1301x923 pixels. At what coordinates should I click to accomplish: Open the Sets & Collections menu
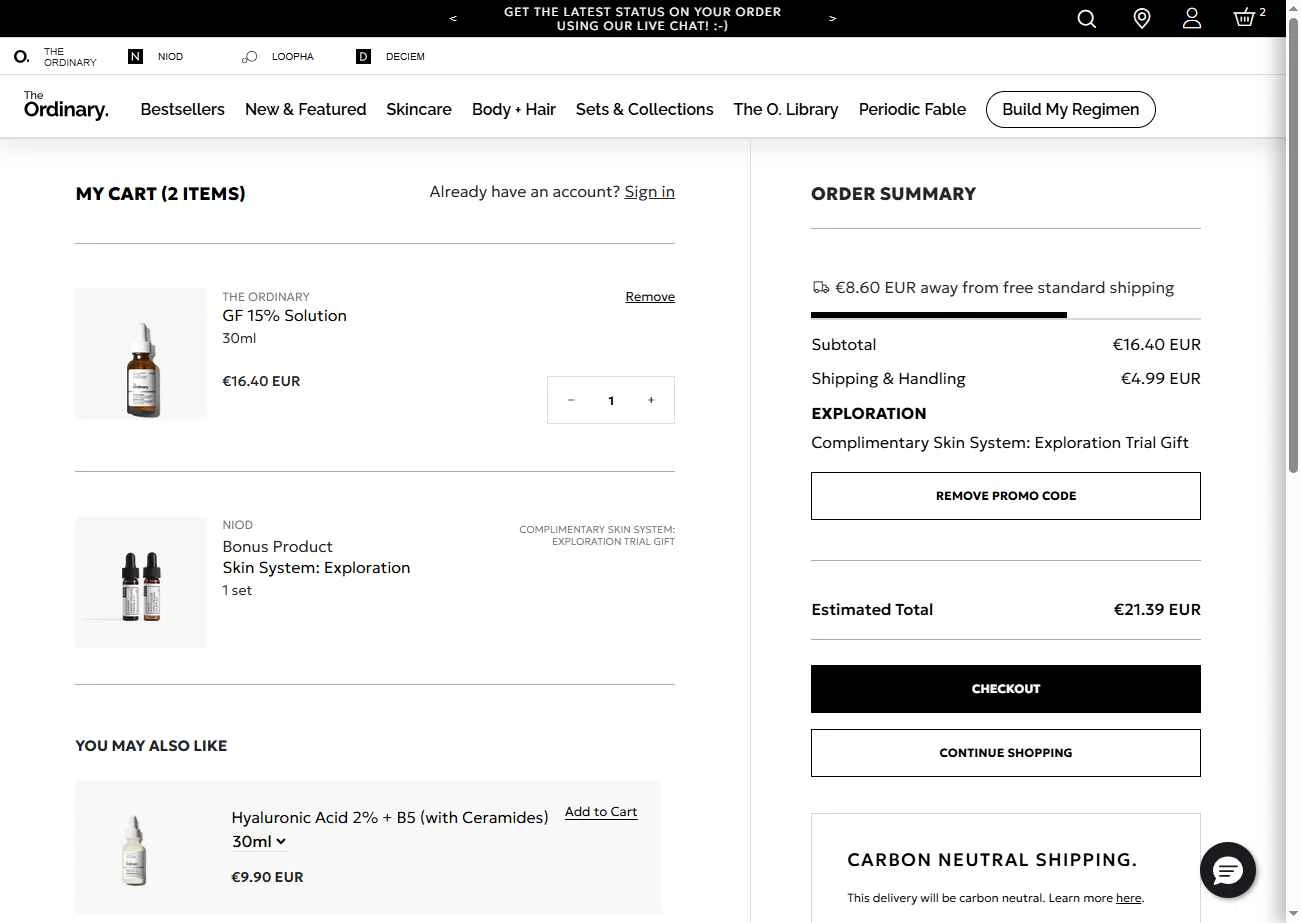pyautogui.click(x=645, y=109)
